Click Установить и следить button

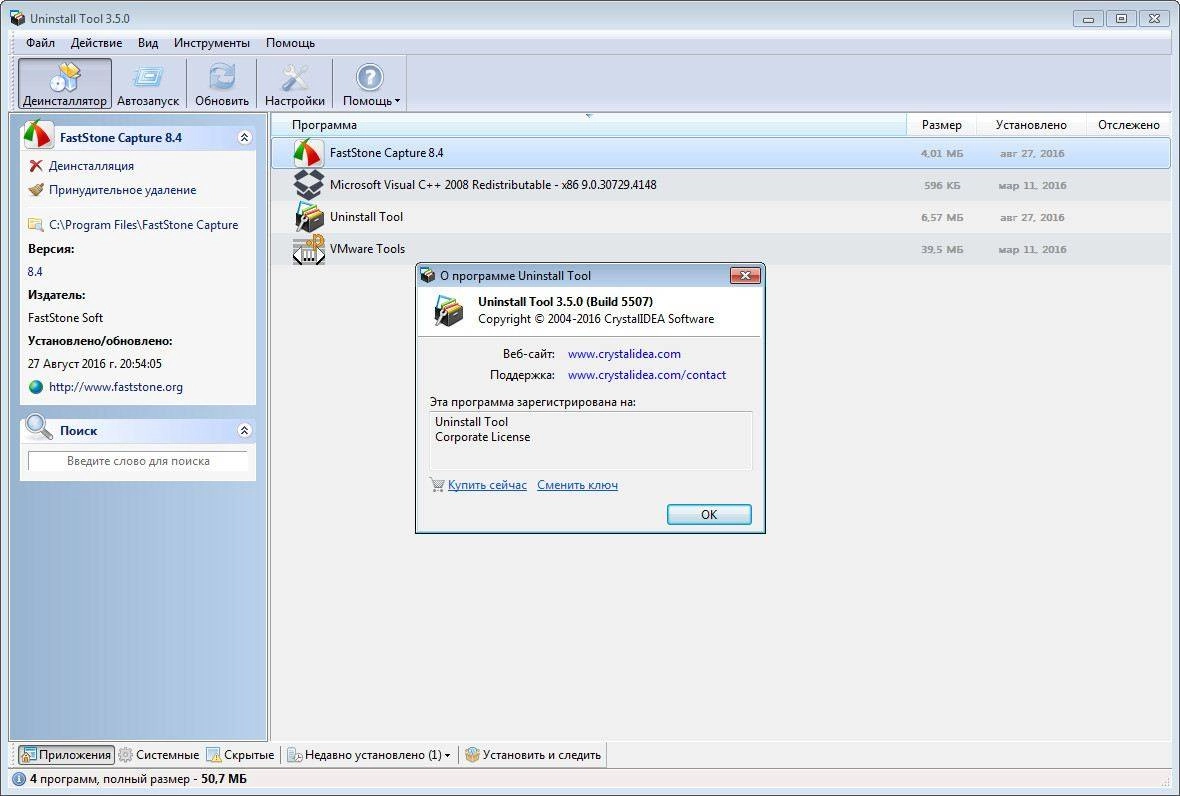[x=534, y=755]
